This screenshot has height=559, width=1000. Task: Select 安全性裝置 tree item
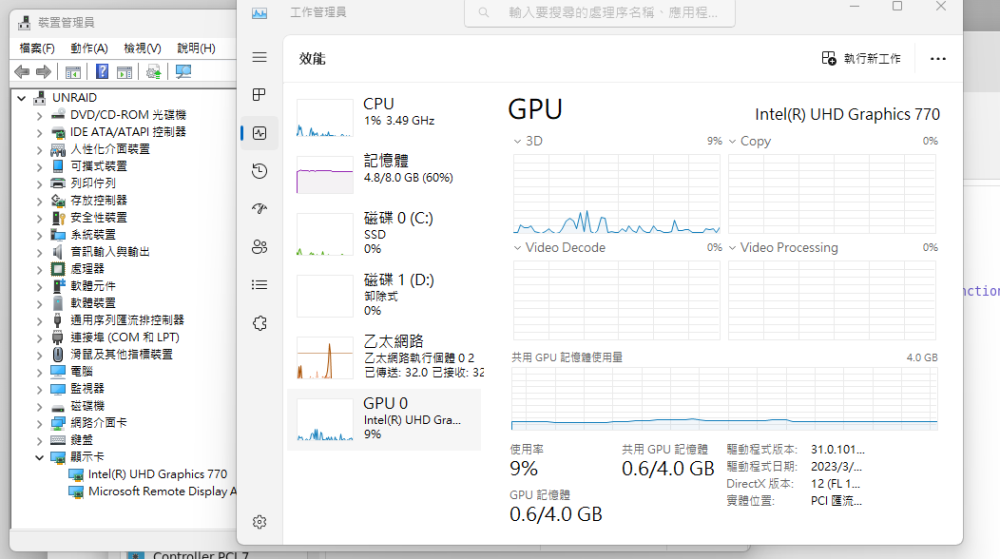coord(99,218)
